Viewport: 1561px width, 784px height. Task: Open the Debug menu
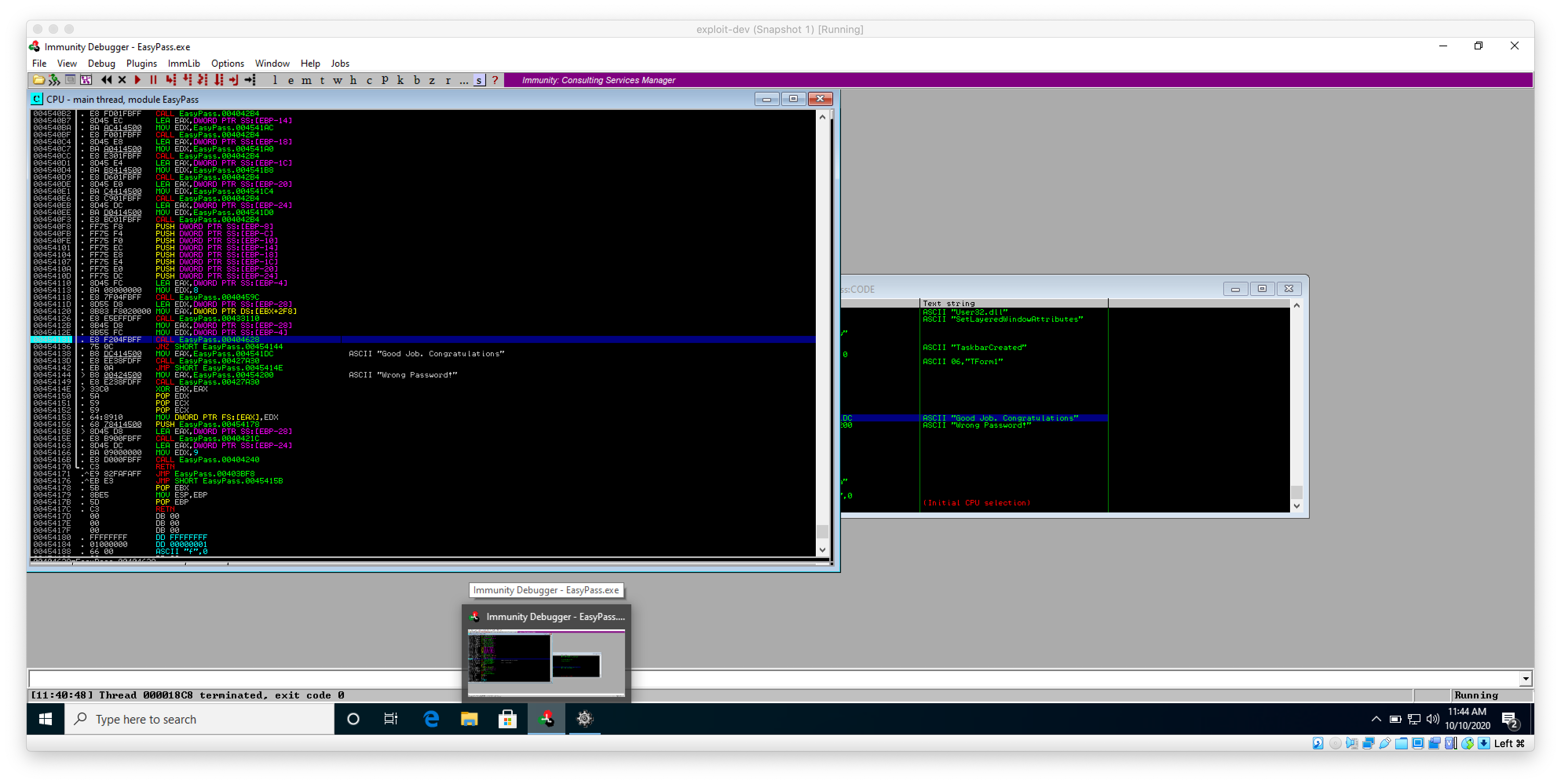101,63
